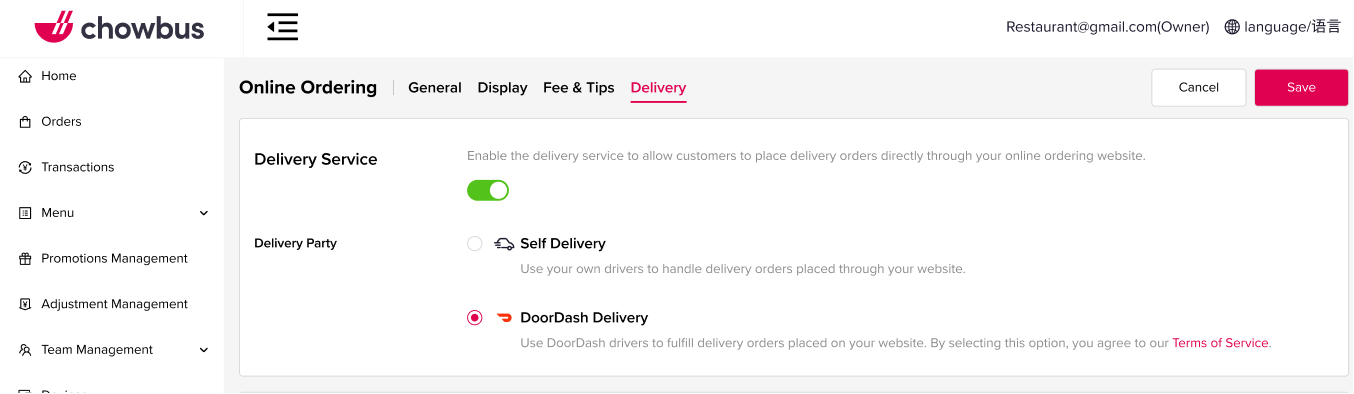Screen dimensions: 1354x394
Task: Click the Chowbus logo
Action: tap(119, 27)
